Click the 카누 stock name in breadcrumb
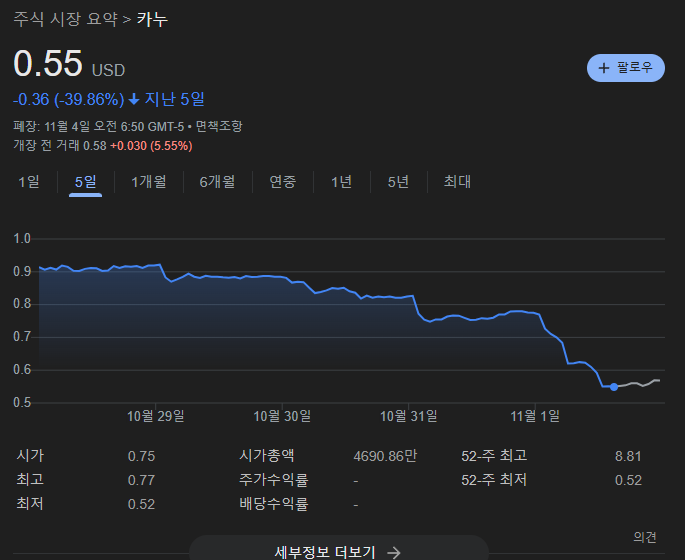The image size is (685, 560). (152, 19)
